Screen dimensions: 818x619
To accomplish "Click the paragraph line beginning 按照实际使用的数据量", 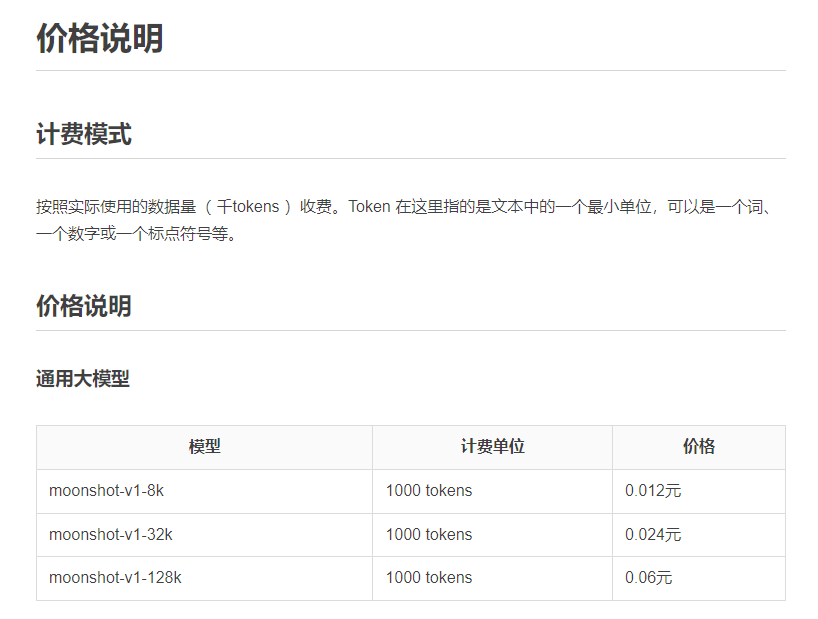I will [404, 207].
